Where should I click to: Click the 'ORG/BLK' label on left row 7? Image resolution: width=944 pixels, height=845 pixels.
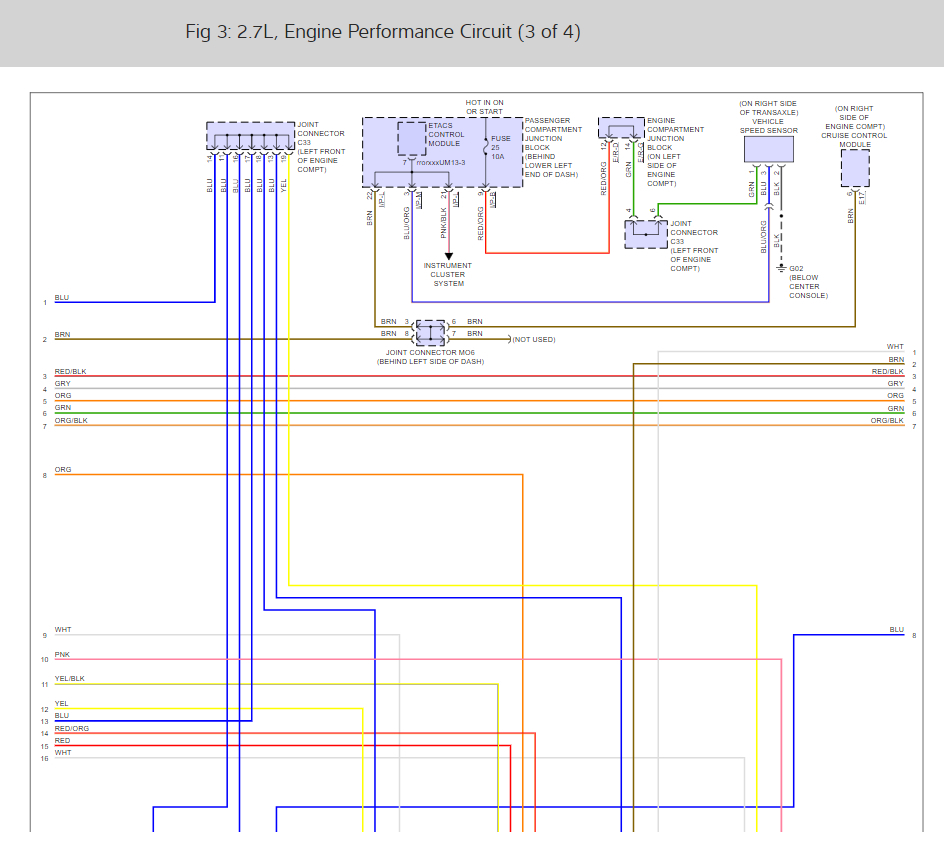(x=71, y=420)
